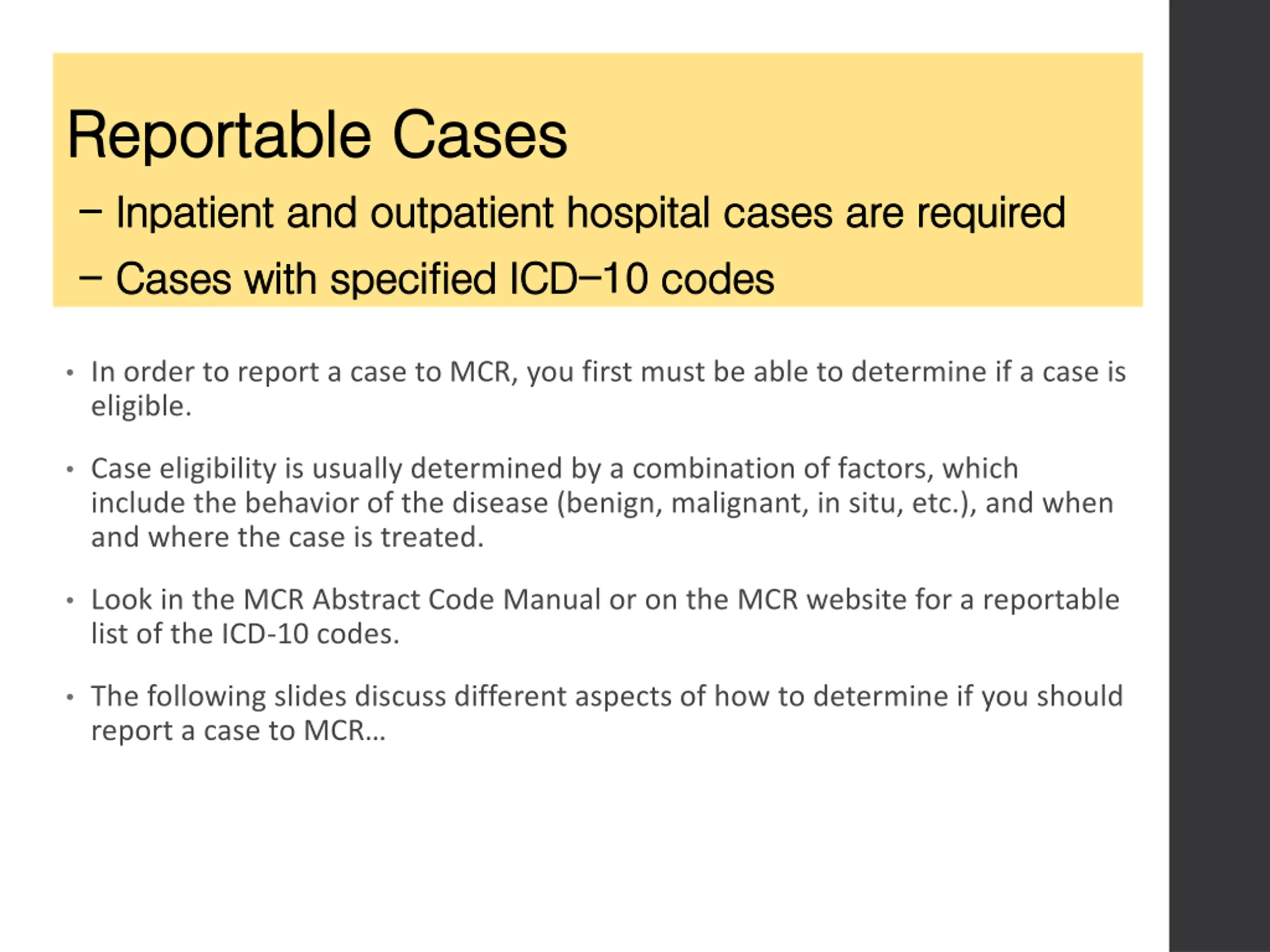
Task: Click the 'Reportable Cases' slide title
Action: 317,135
